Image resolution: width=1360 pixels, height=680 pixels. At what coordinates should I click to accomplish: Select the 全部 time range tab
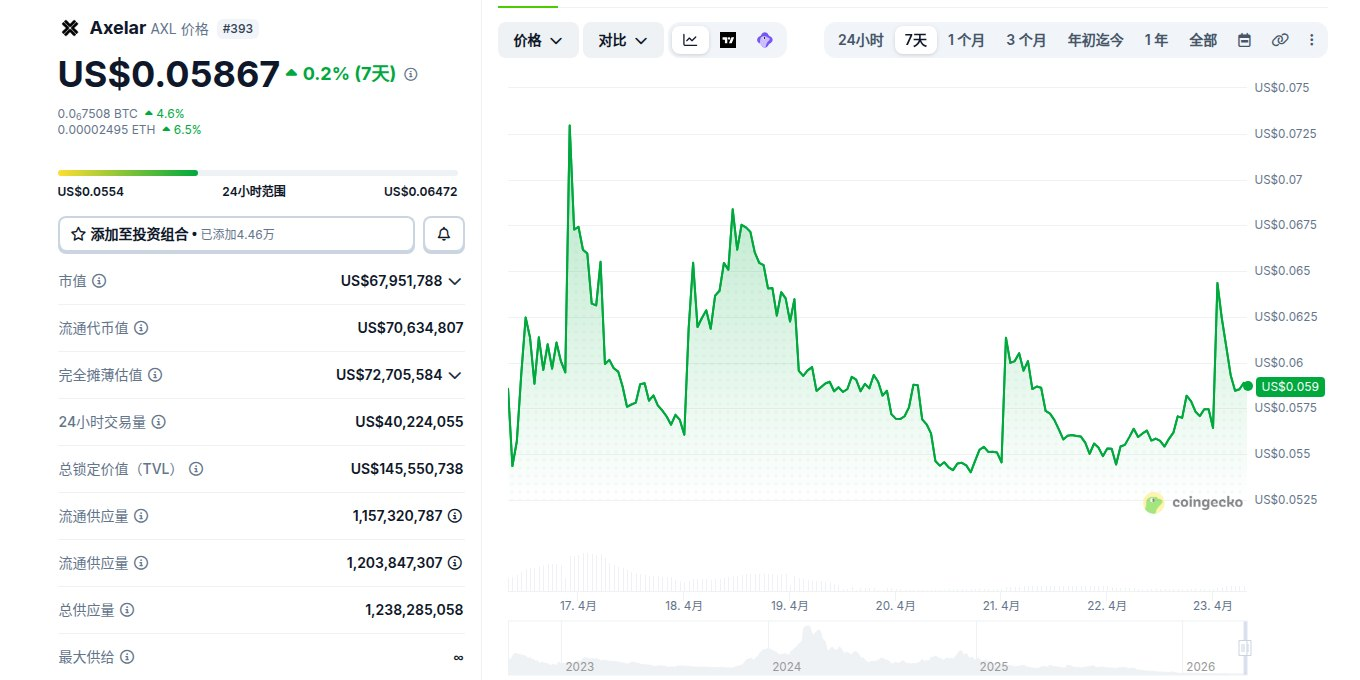(1203, 40)
